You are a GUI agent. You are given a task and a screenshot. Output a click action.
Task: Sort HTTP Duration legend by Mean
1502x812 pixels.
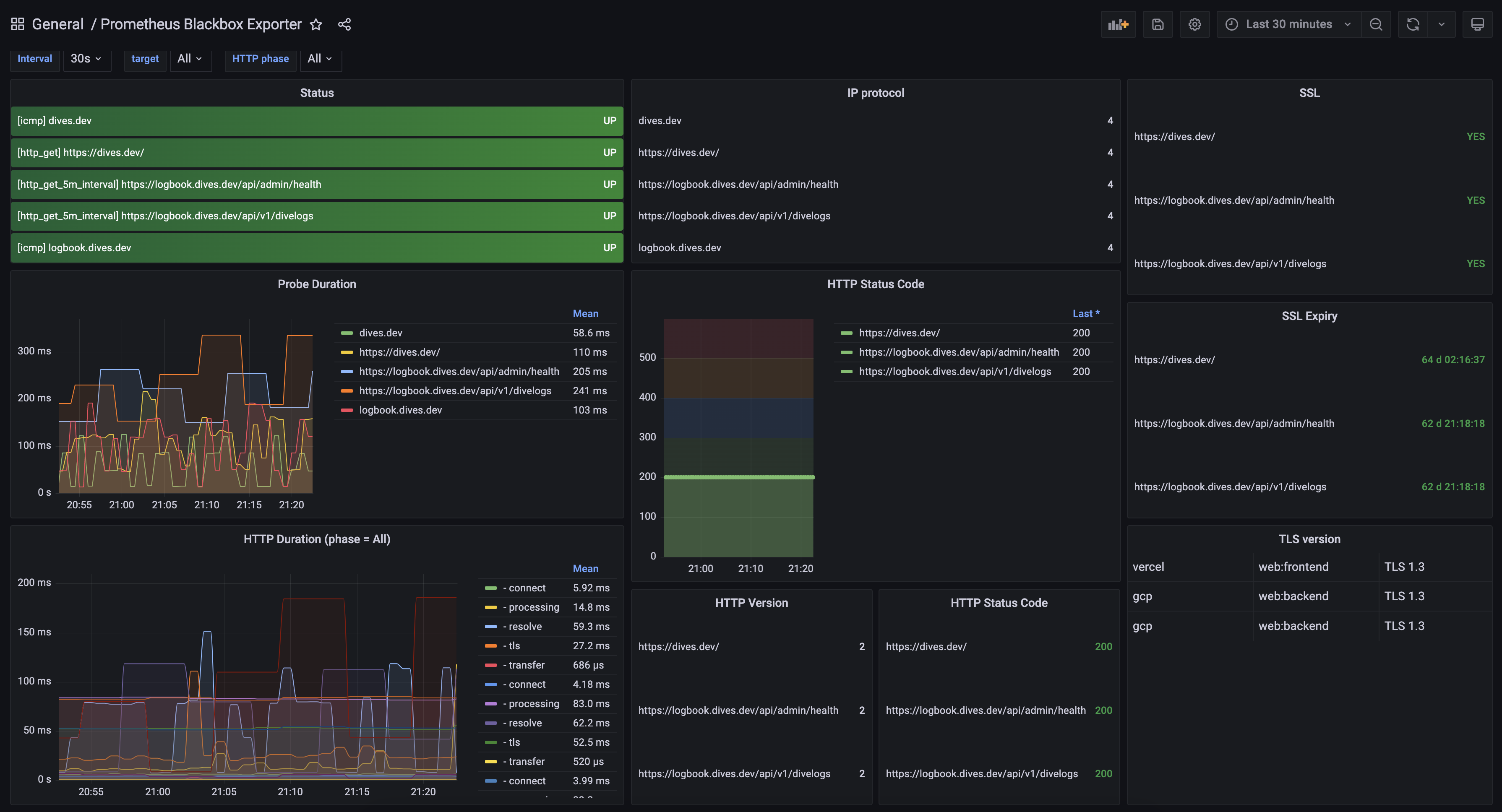(x=585, y=568)
